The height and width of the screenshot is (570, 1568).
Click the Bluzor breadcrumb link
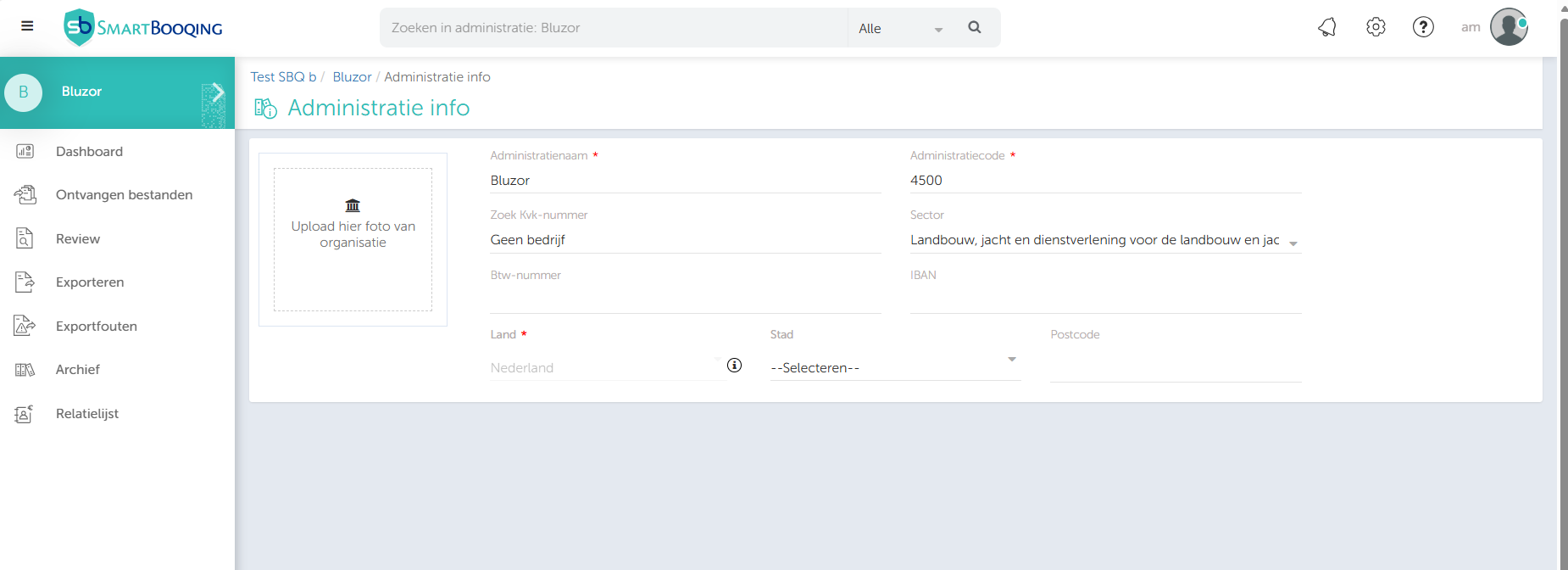pos(352,77)
